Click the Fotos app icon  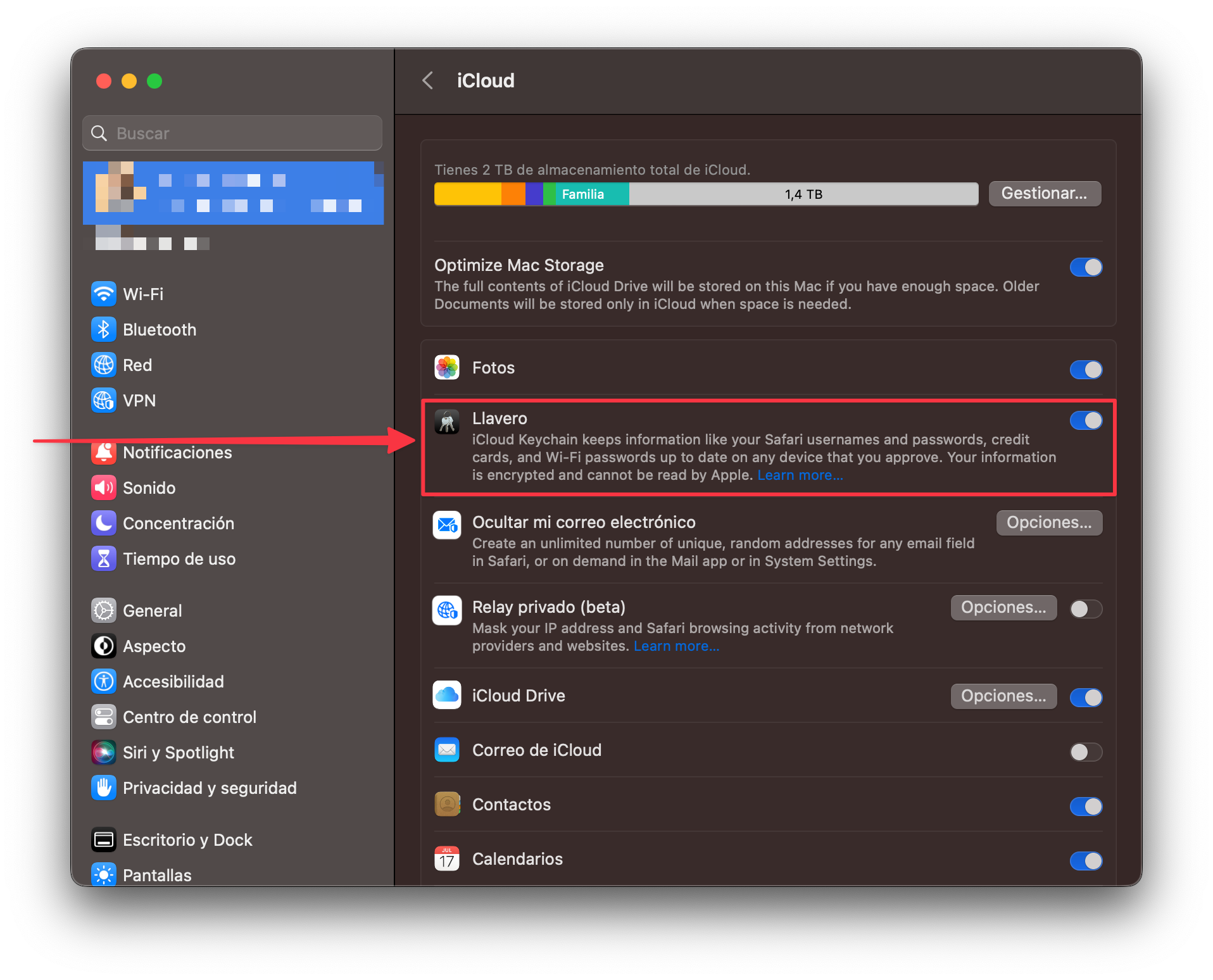[x=447, y=367]
